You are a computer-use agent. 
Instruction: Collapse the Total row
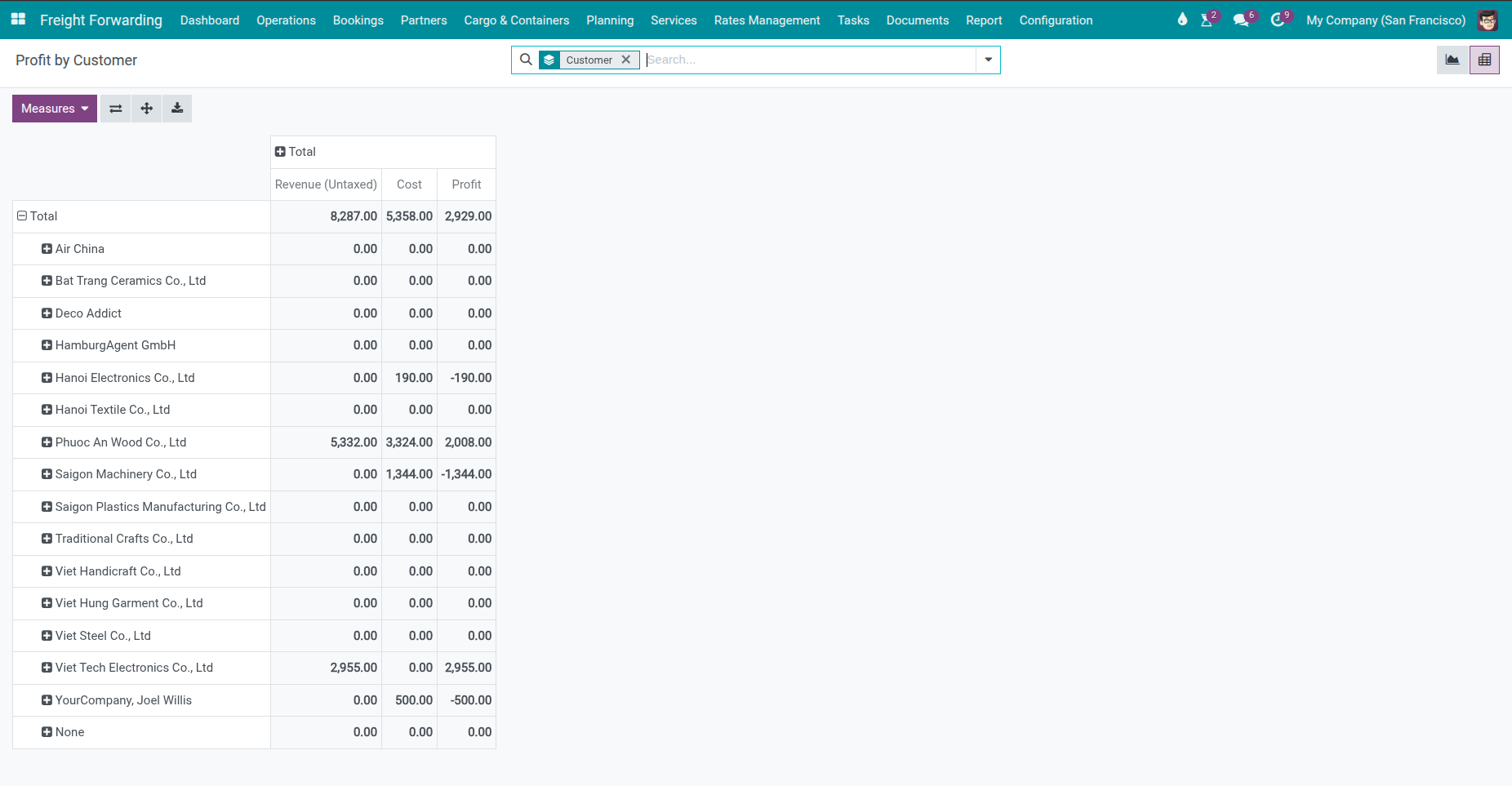[x=21, y=215]
